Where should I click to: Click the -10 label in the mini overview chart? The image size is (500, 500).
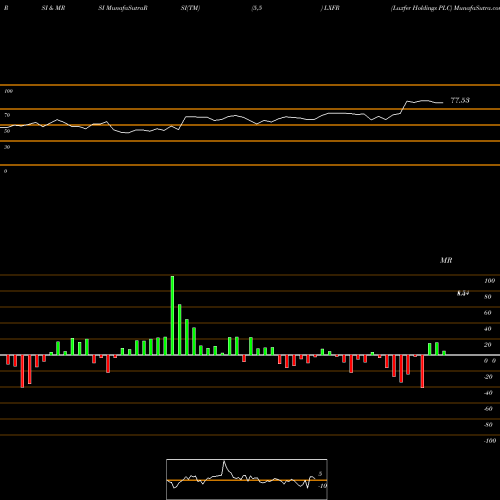(322, 486)
